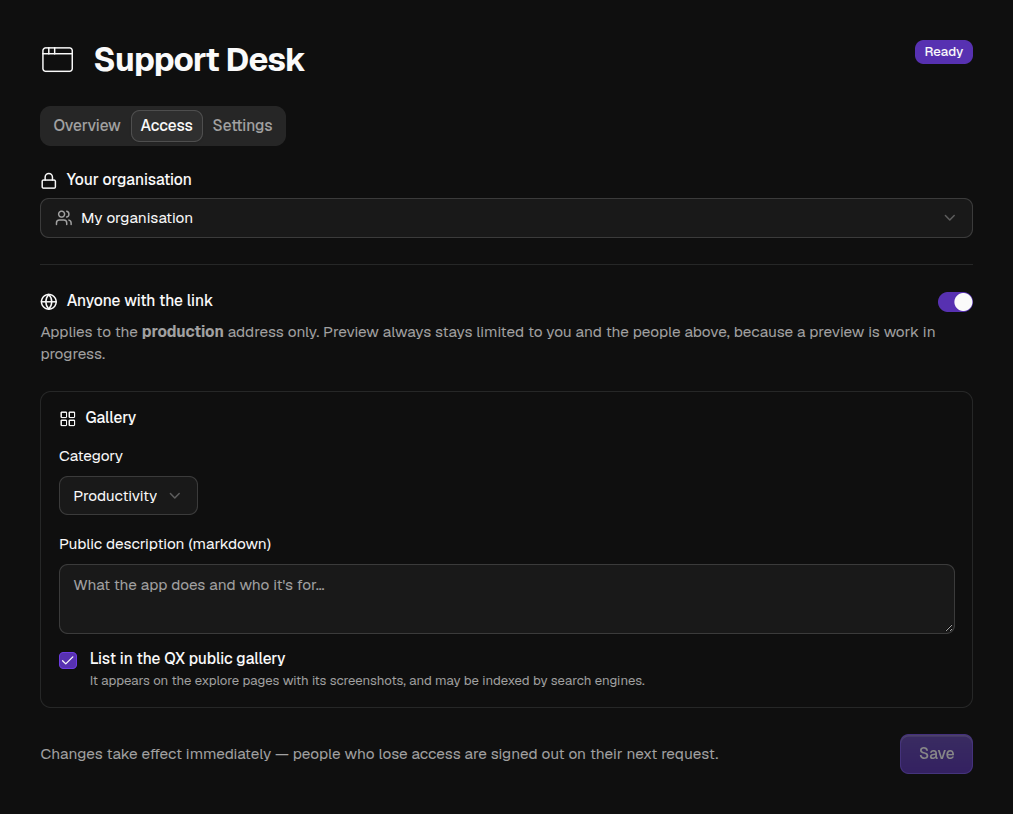Viewport: 1013px width, 814px height.
Task: Open the My organisation dropdown
Action: click(x=506, y=218)
